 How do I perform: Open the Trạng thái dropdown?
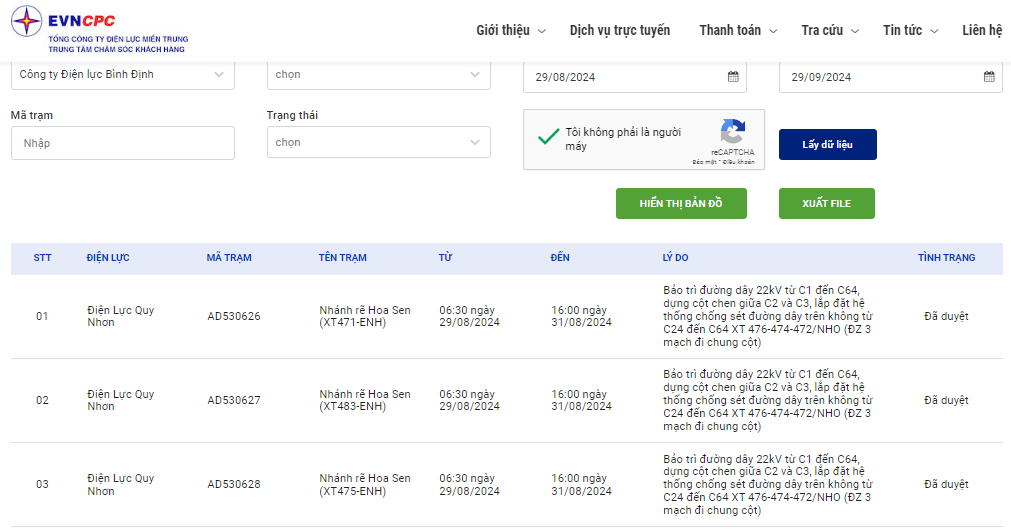pyautogui.click(x=378, y=142)
